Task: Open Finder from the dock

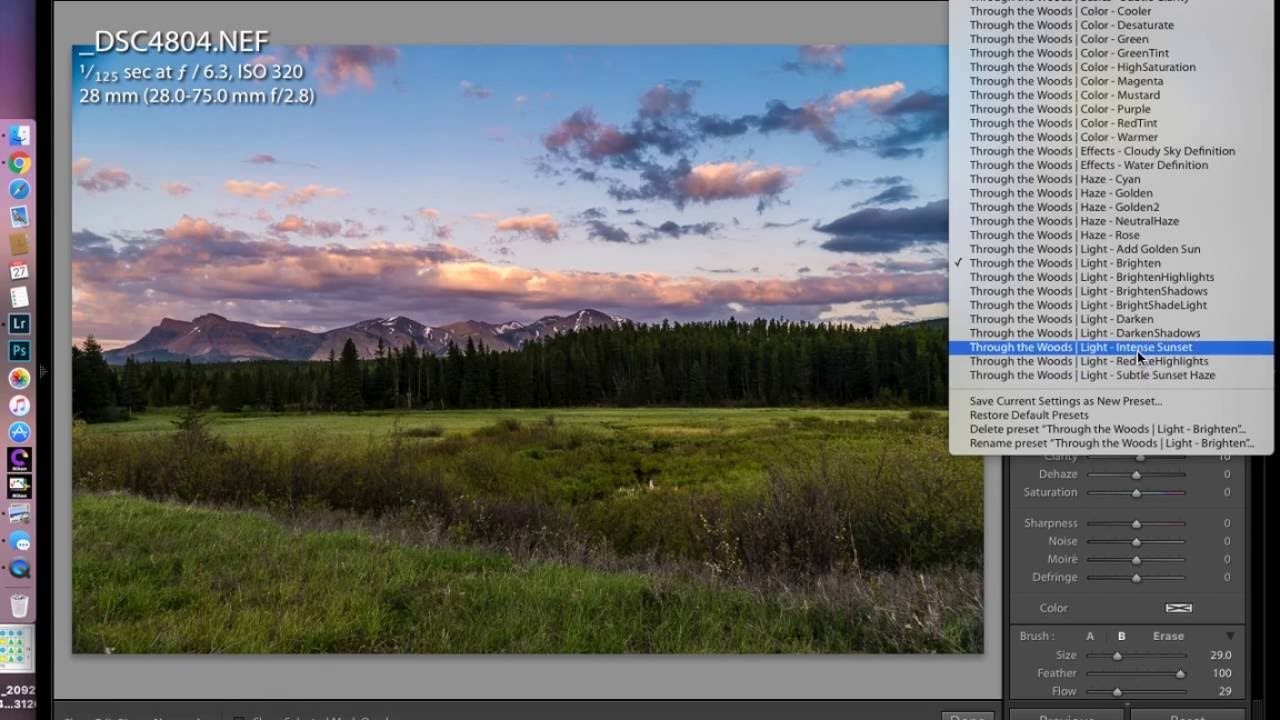Action: (x=19, y=136)
